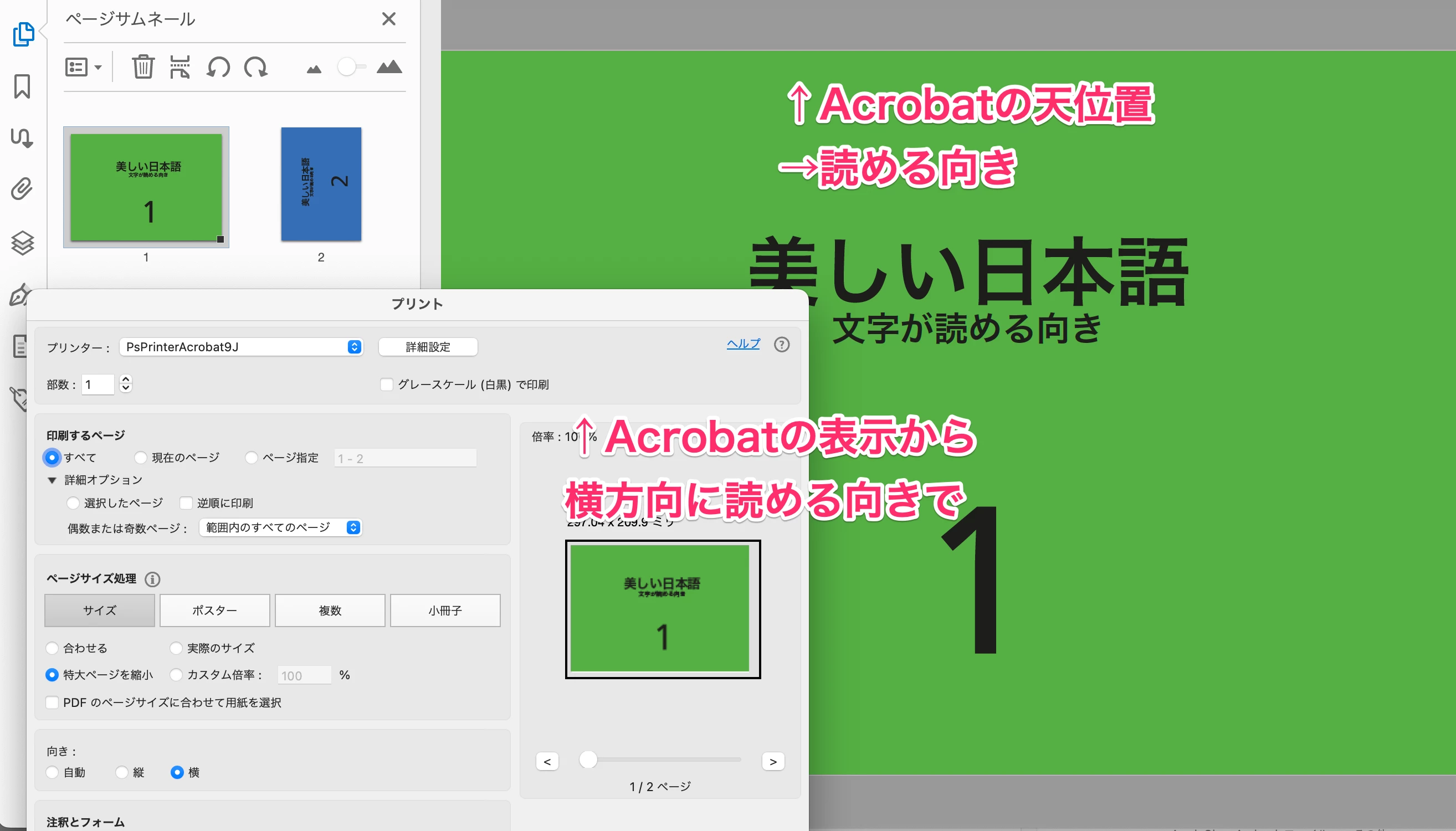The height and width of the screenshot is (831, 1456).
Task: Rotate page counterclockwise in thumbnail toolbar
Action: point(218,68)
